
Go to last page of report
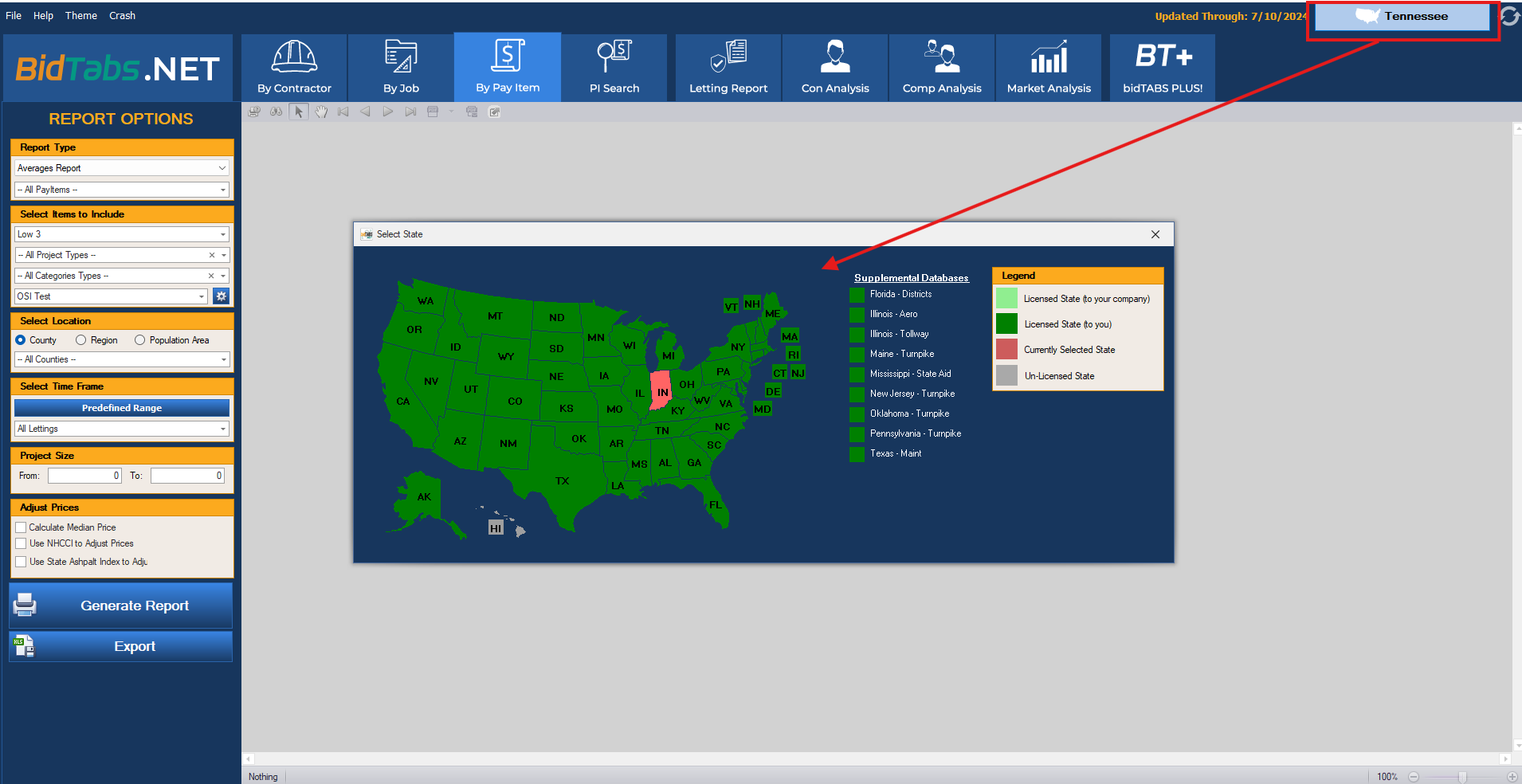click(410, 112)
